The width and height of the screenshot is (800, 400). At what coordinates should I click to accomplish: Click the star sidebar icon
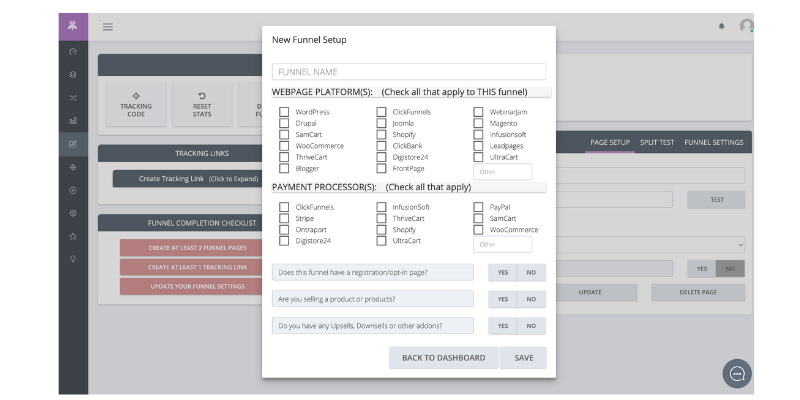(73, 236)
